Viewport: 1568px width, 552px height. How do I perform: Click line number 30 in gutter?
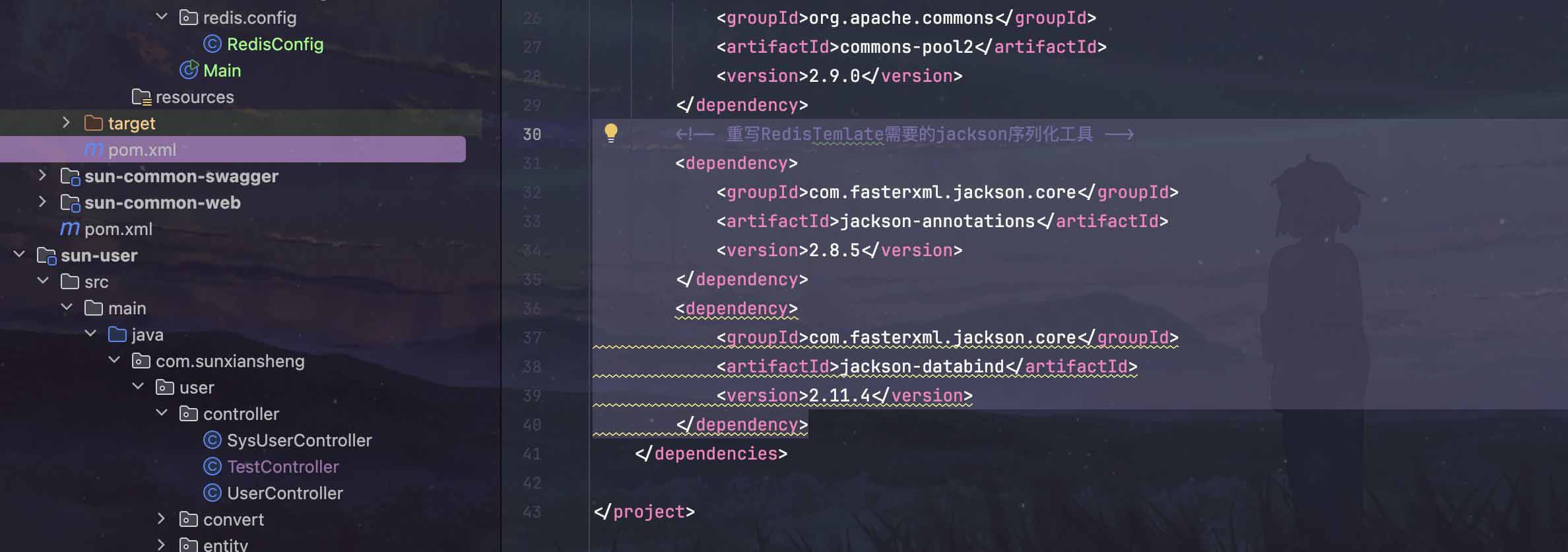click(x=532, y=134)
